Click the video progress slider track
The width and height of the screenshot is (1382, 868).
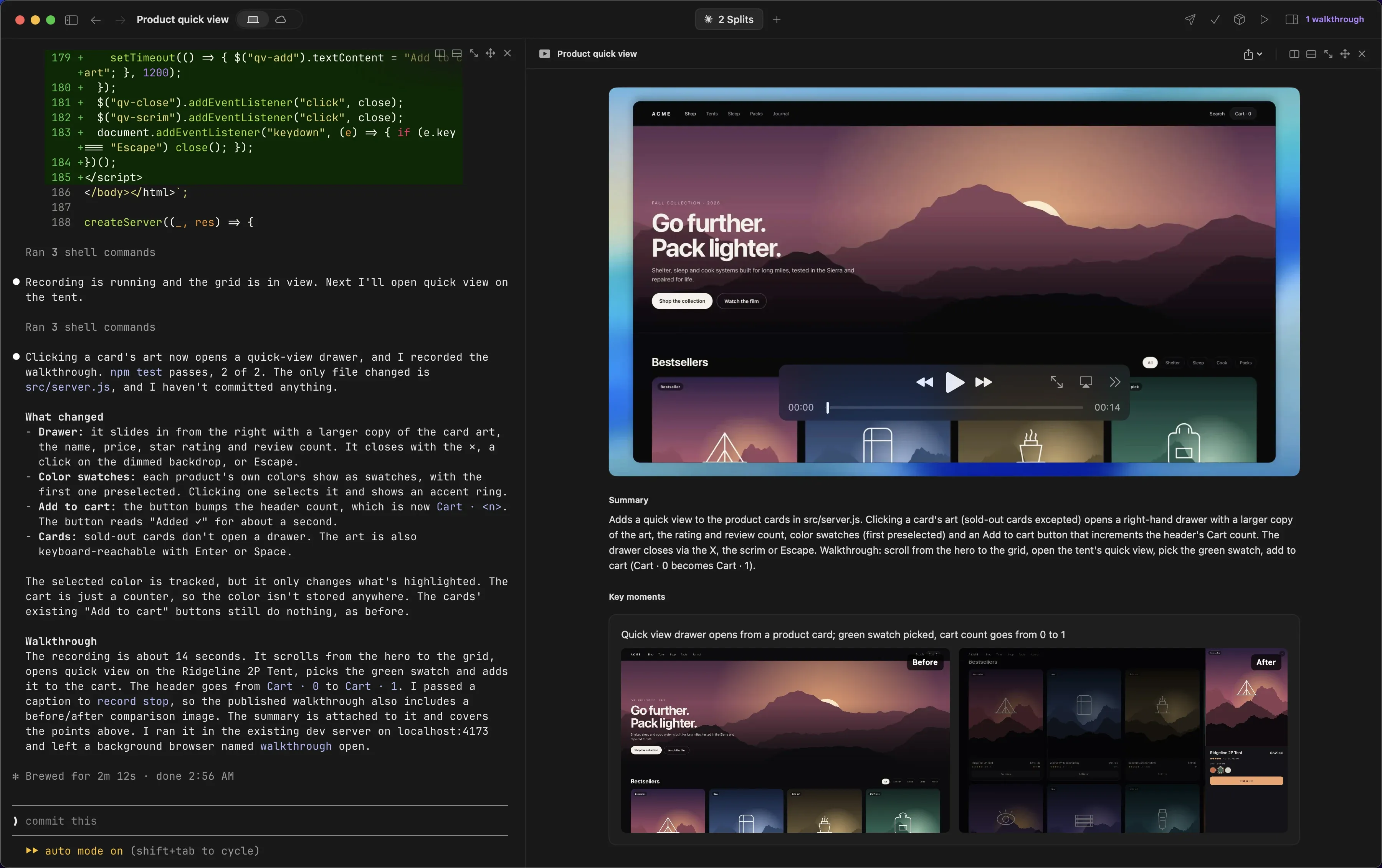[x=954, y=407]
